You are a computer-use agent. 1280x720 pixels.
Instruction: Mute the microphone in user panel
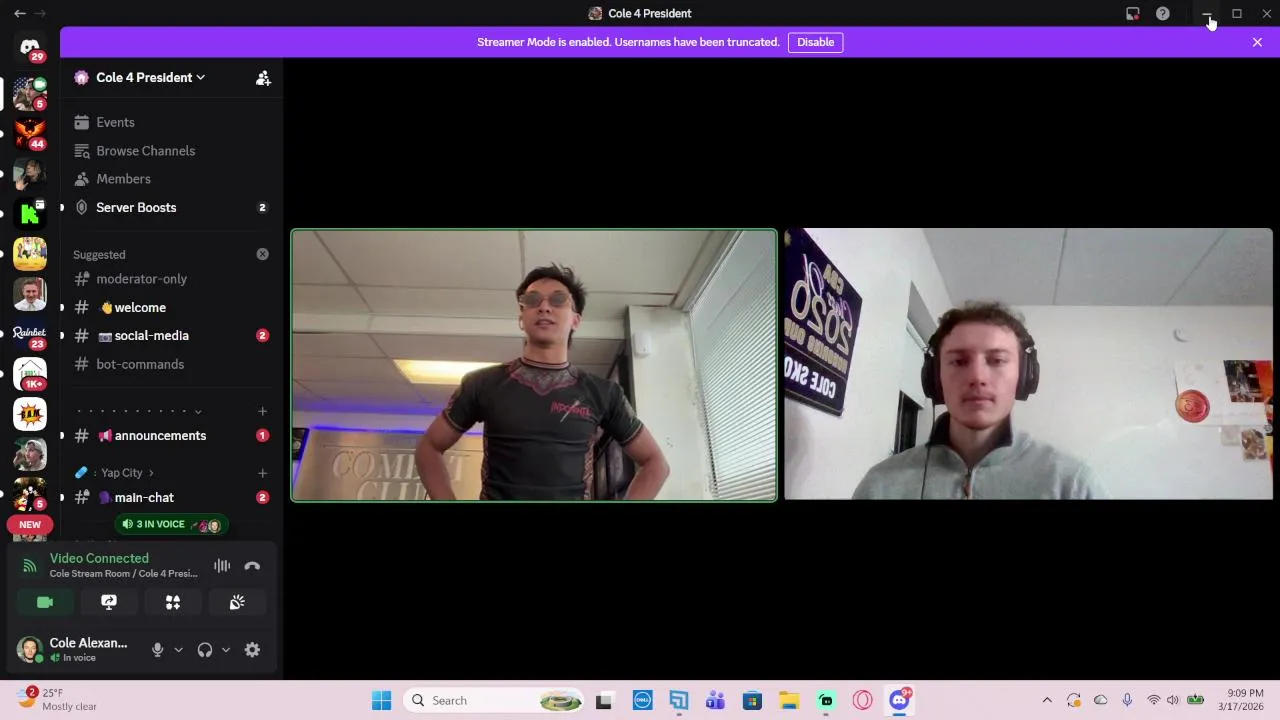coord(157,650)
